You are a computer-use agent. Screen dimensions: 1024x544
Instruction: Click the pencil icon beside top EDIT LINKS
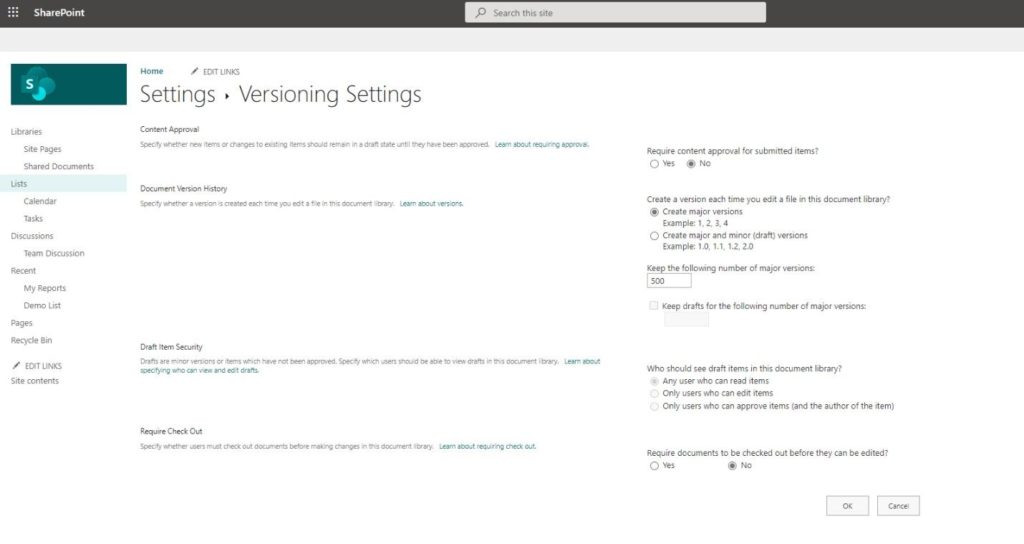coord(194,71)
